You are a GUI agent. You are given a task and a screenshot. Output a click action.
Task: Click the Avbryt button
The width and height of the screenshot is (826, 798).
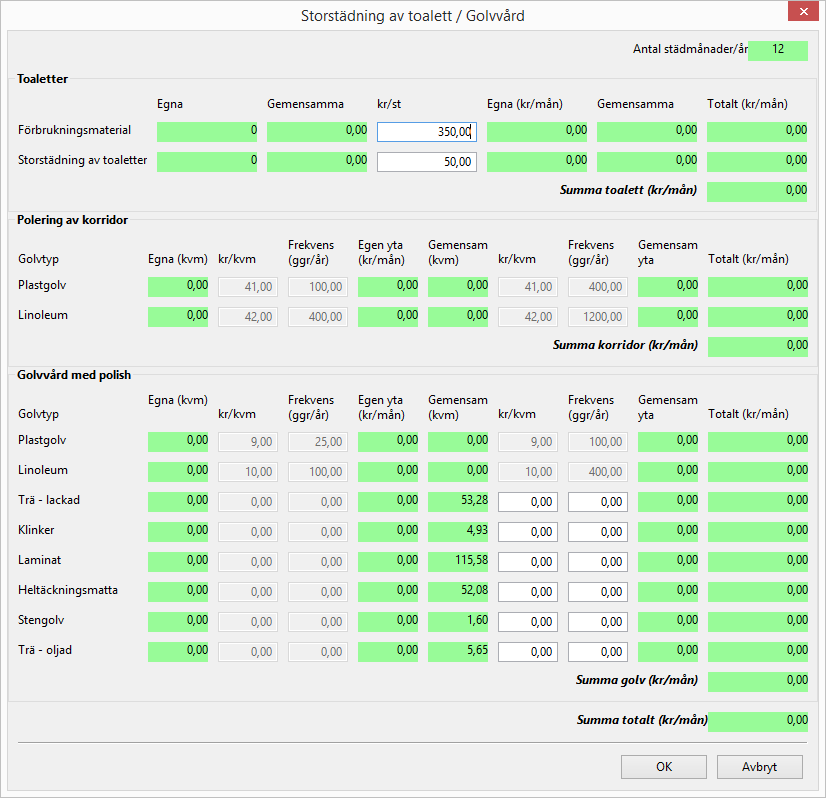point(759,767)
